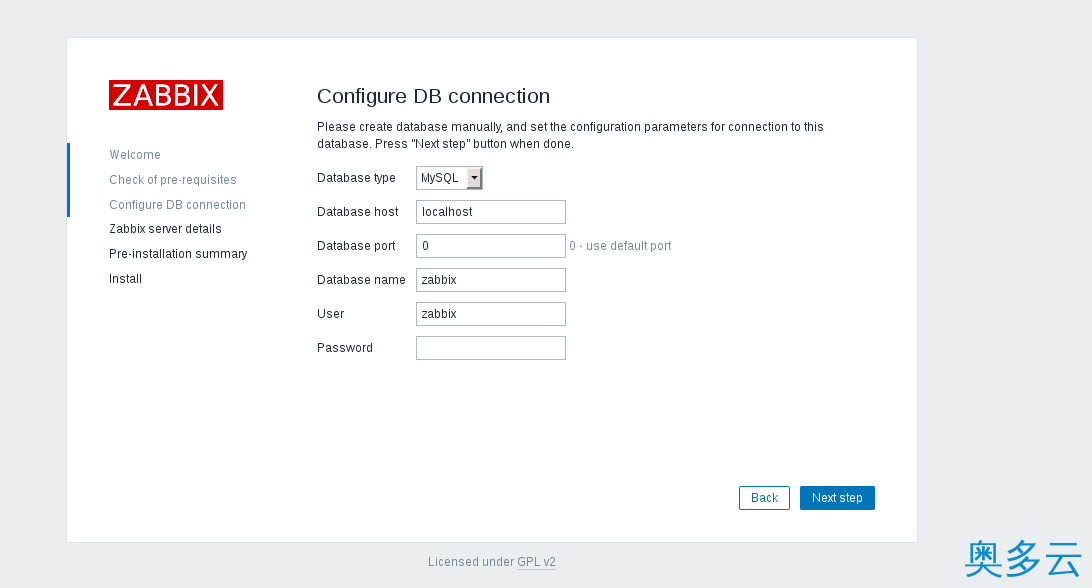Click the Configure DB connection heading
This screenshot has height=588, width=1092.
(x=433, y=96)
